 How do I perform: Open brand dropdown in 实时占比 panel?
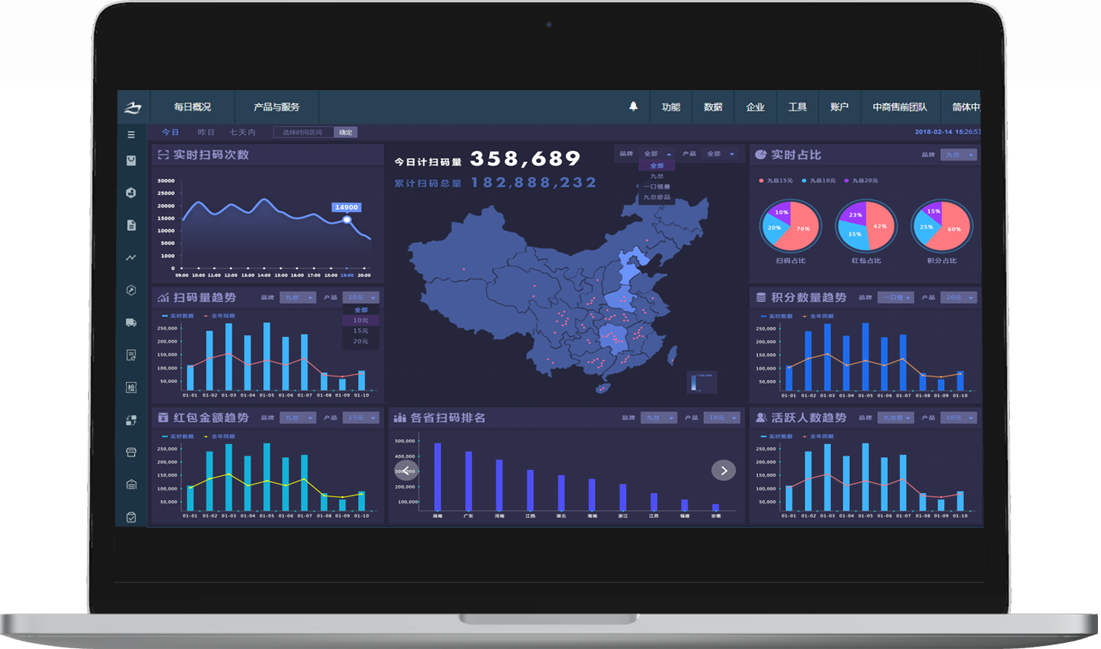[958, 155]
